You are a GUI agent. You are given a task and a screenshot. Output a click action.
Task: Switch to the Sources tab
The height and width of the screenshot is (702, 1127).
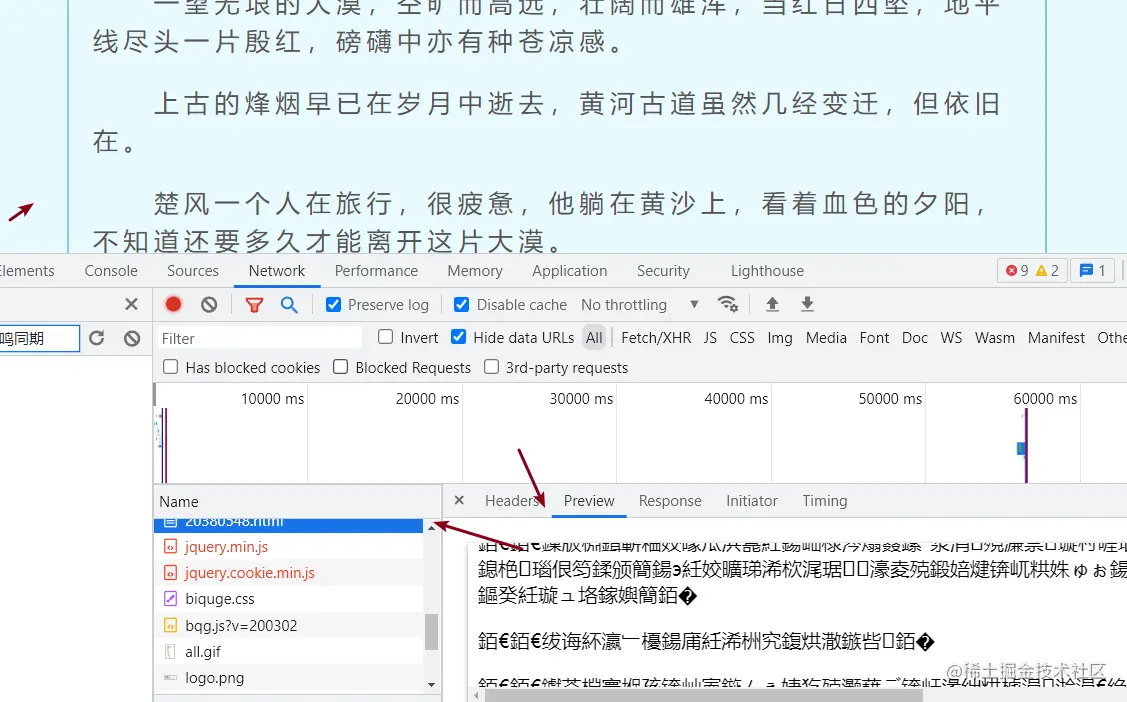pos(193,271)
